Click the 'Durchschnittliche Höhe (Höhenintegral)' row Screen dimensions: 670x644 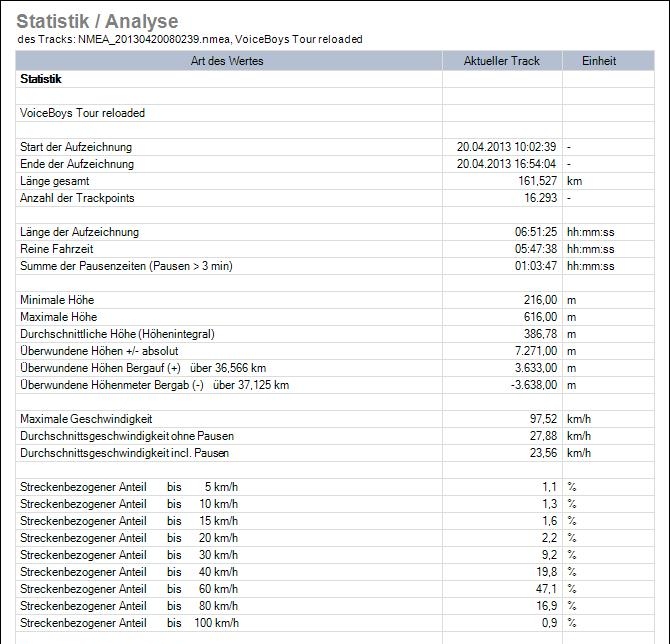(x=117, y=334)
